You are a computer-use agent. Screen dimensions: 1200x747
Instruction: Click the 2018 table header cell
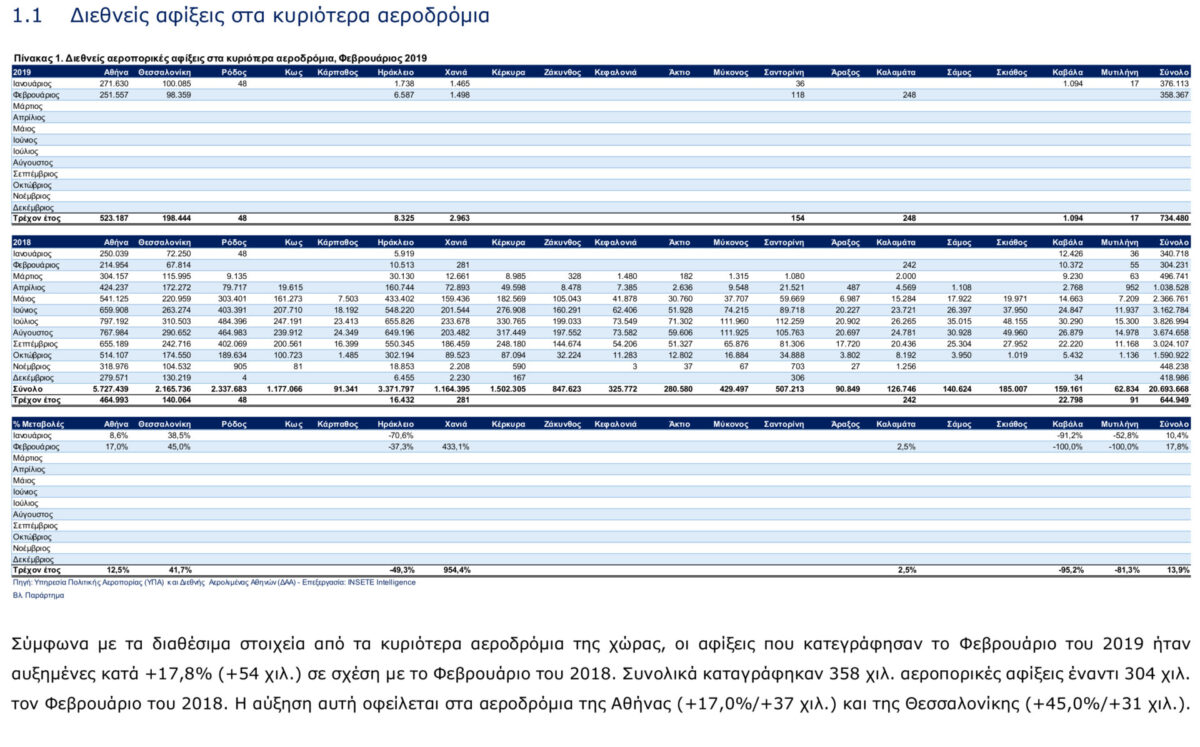point(22,242)
